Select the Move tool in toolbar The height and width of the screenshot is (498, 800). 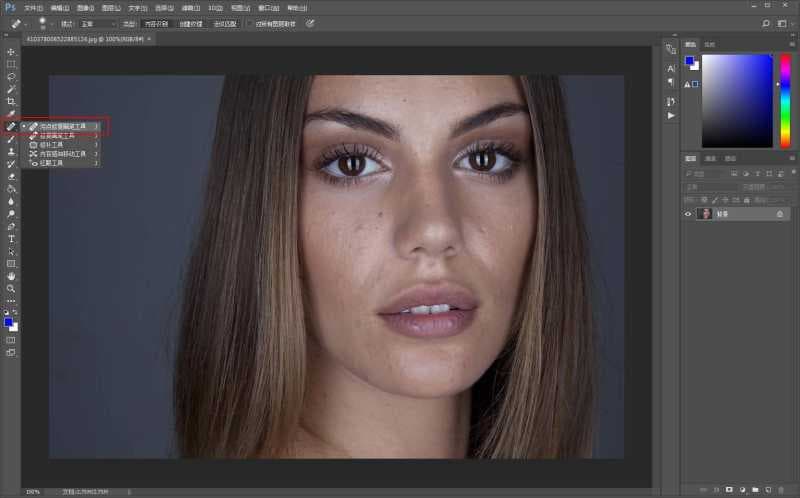pos(11,51)
